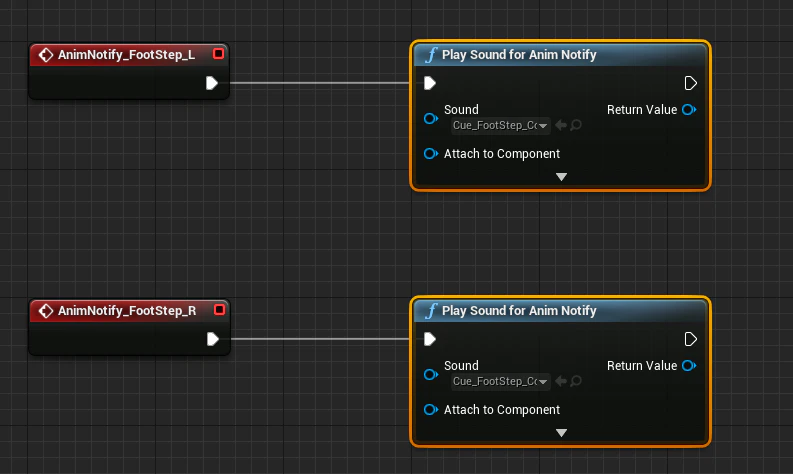Viewport: 793px width, 474px height.
Task: Click the Sound input pin on the upper Play Sound node
Action: 431,118
